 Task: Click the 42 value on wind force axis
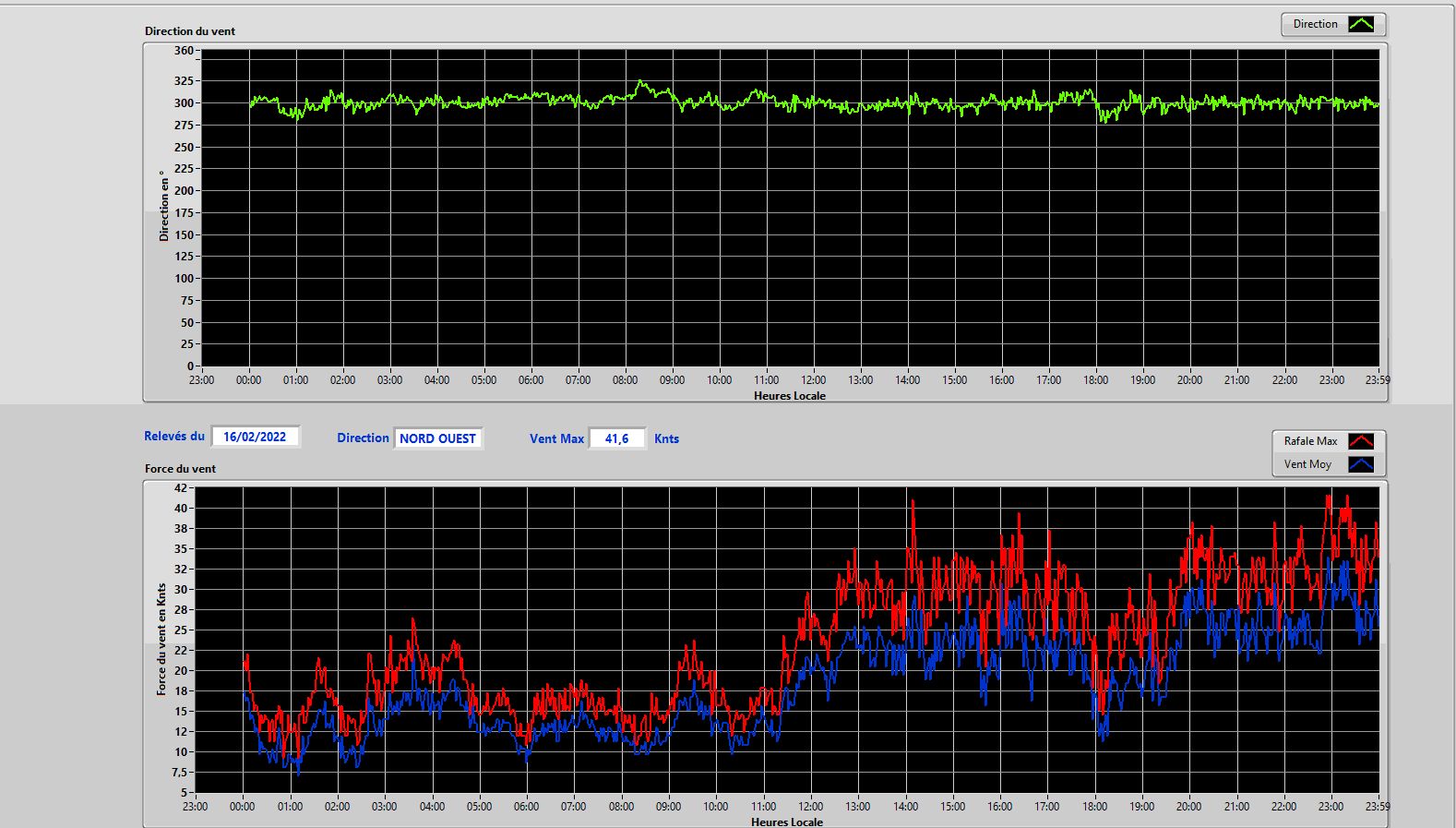click(181, 487)
